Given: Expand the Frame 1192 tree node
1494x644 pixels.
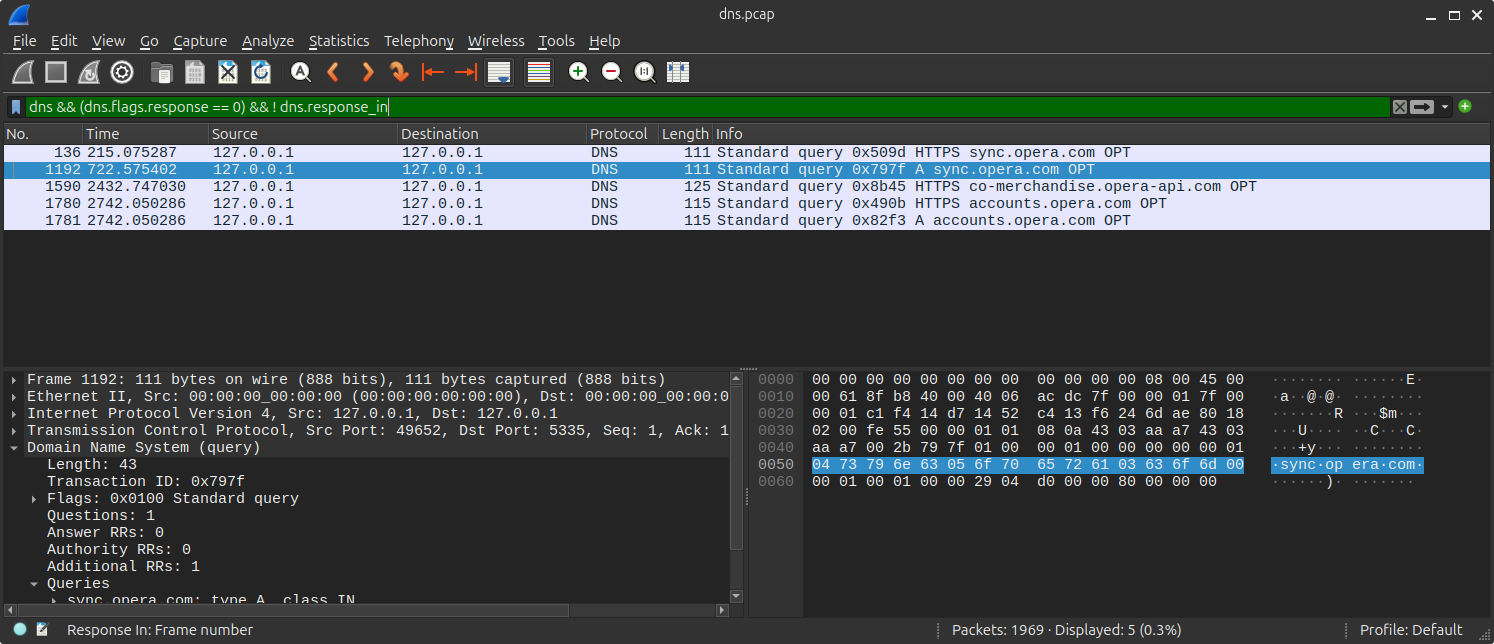Looking at the screenshot, I should click(x=14, y=380).
